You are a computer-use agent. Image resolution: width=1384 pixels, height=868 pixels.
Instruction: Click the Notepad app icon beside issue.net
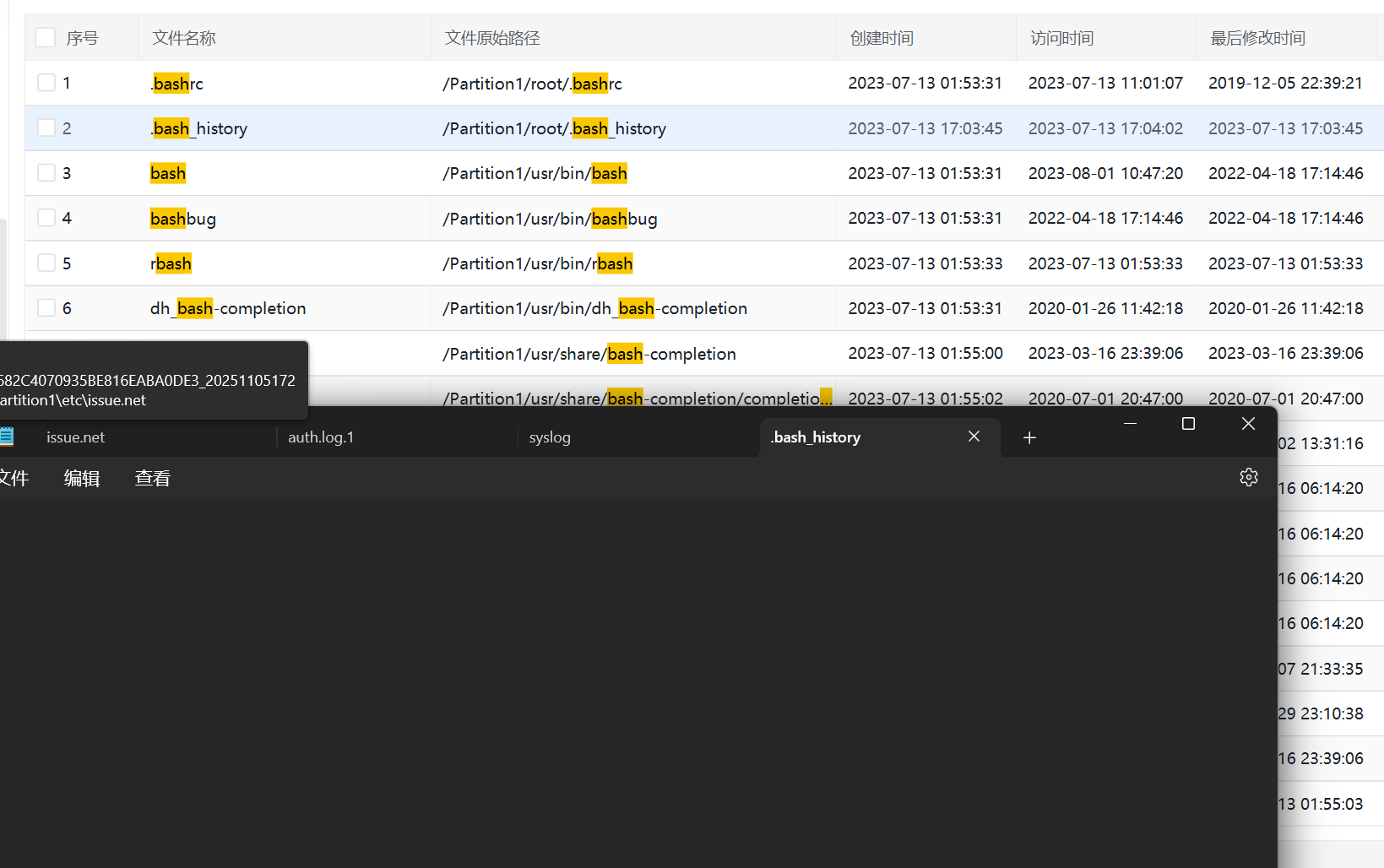point(7,437)
